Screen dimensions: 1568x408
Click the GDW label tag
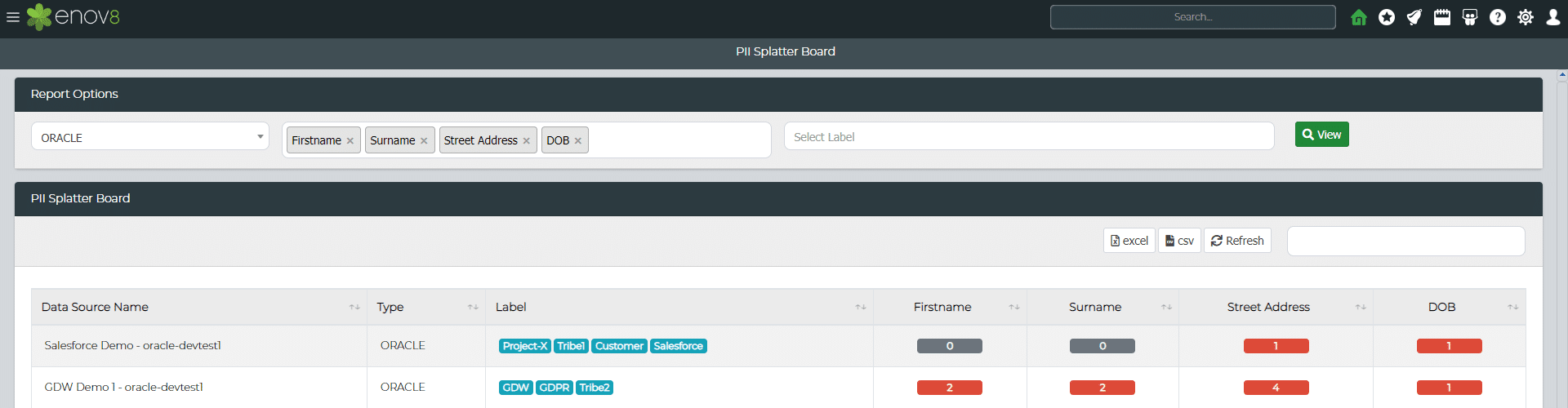(x=515, y=388)
